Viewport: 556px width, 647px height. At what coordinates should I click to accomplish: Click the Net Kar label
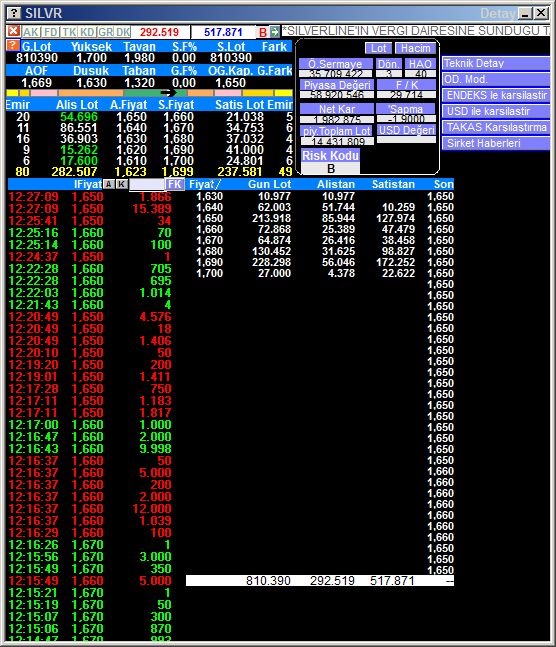(x=337, y=109)
